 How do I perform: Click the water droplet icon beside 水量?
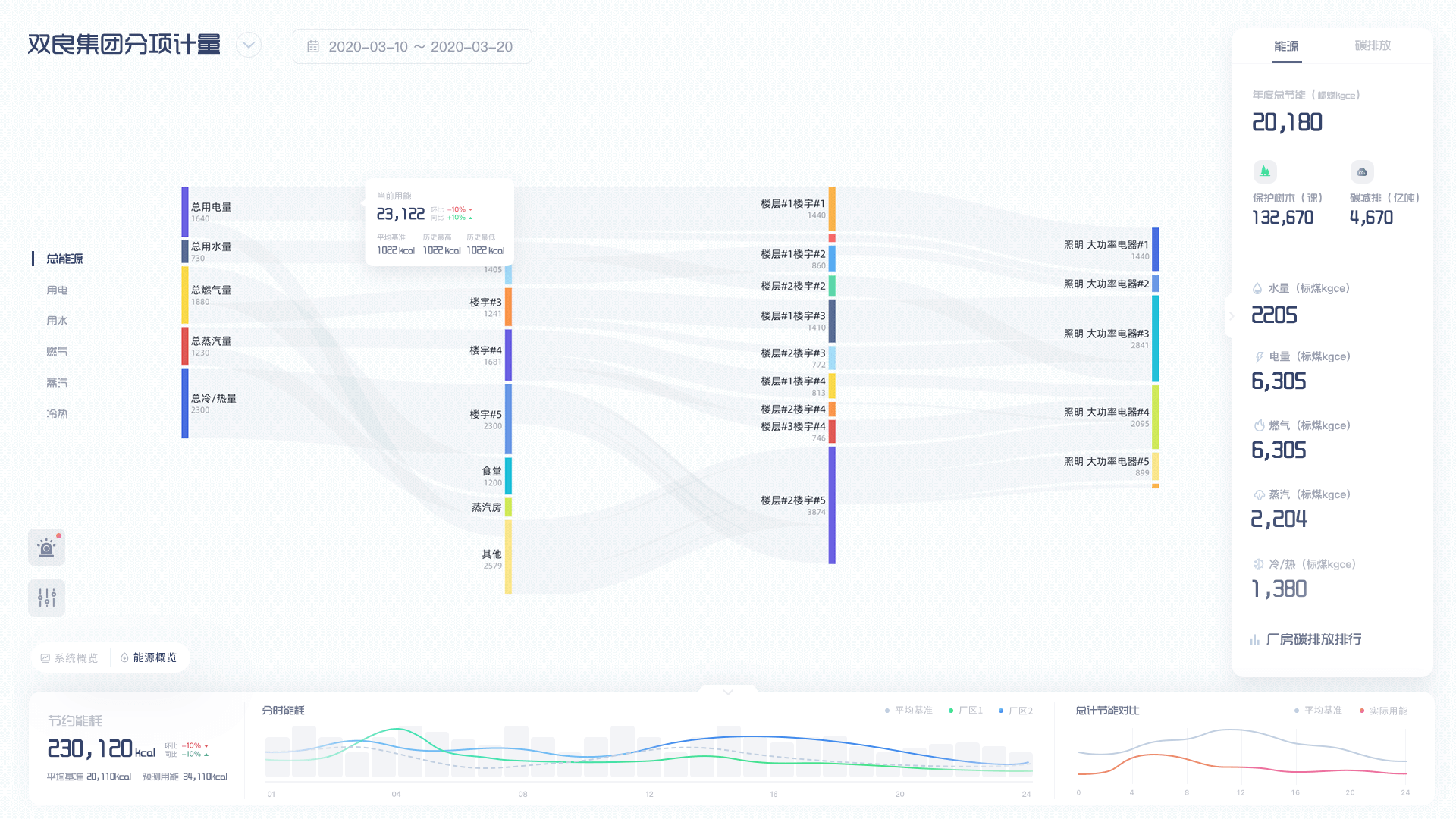[x=1257, y=288]
